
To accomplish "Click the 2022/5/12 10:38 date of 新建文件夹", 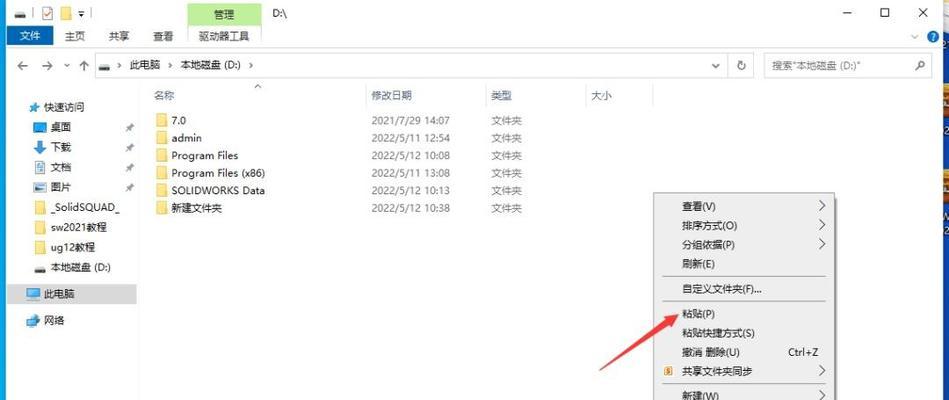I will coord(410,208).
